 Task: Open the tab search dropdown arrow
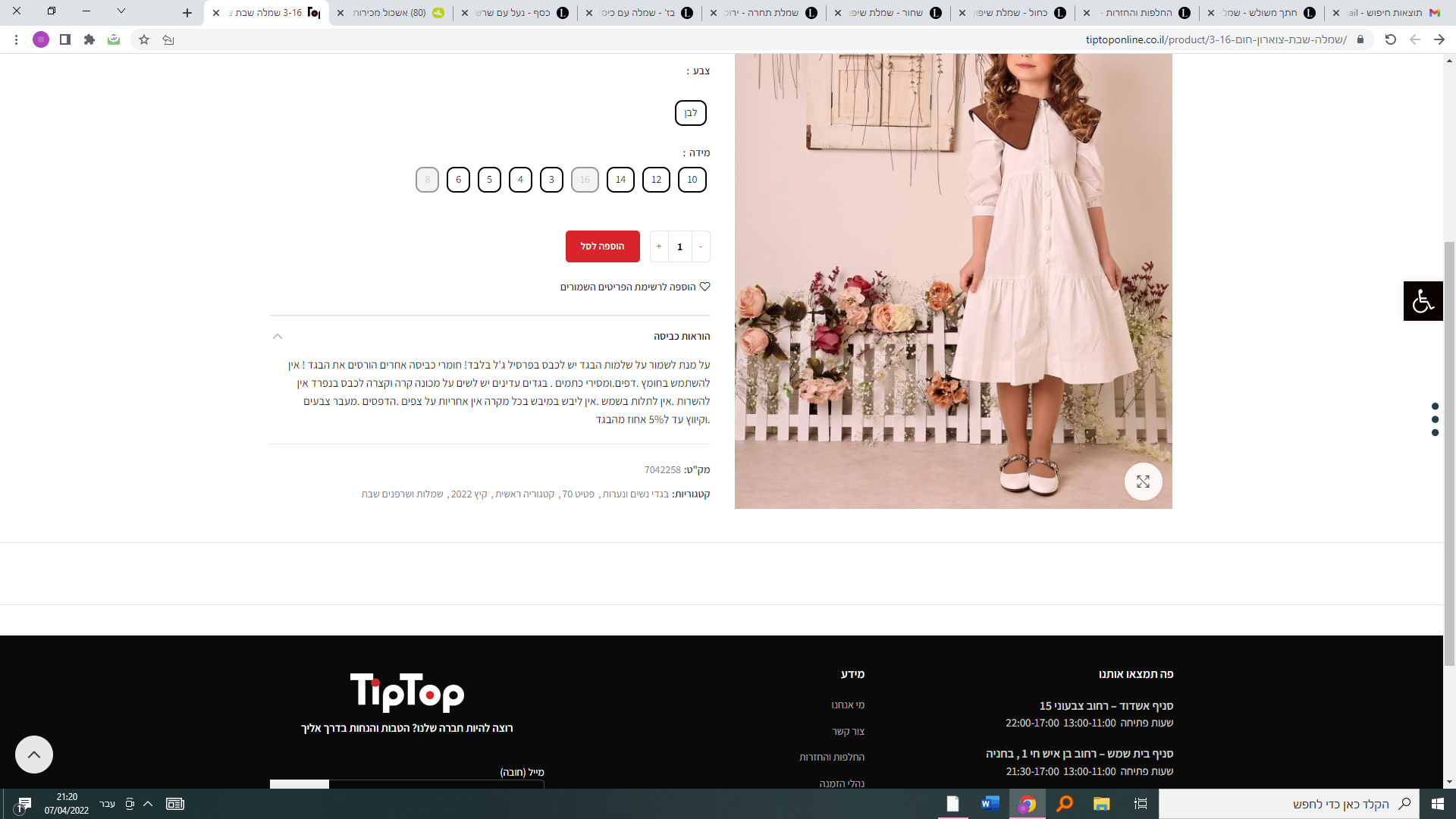pos(121,11)
